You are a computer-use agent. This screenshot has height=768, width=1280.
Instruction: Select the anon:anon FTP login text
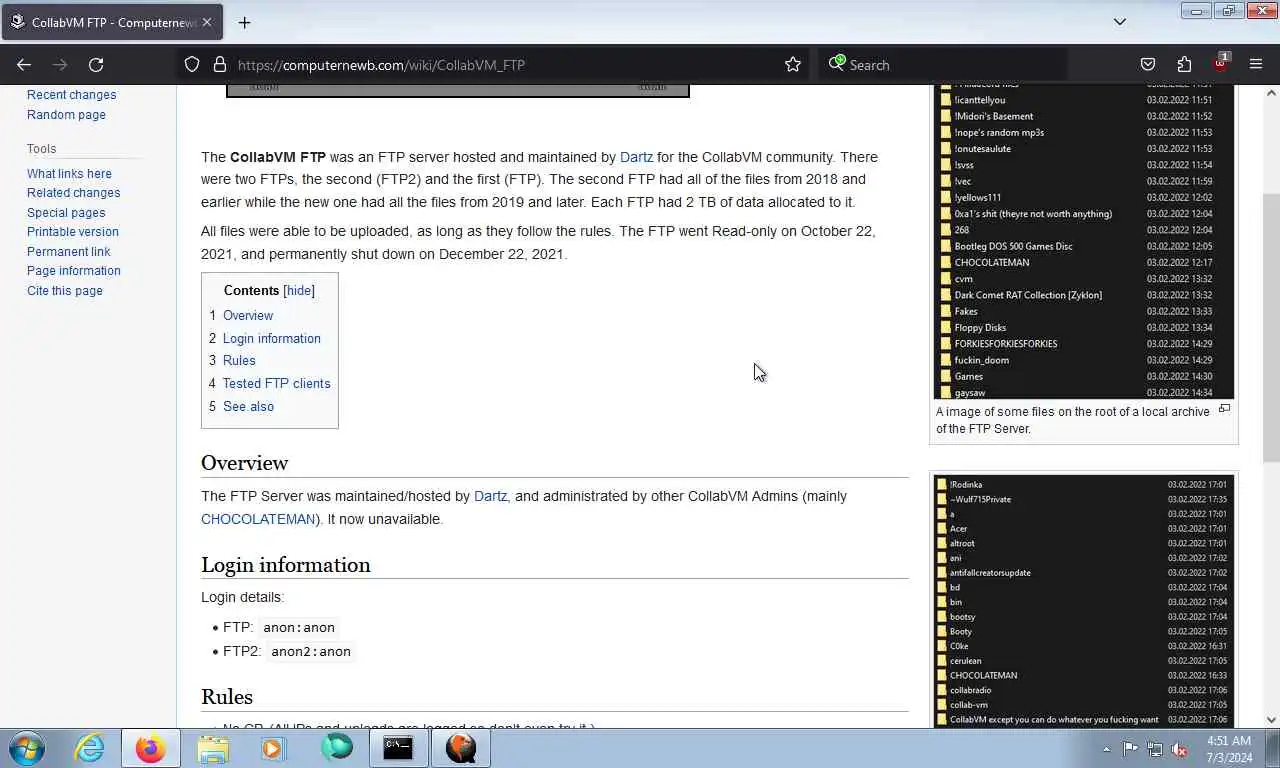pos(299,628)
